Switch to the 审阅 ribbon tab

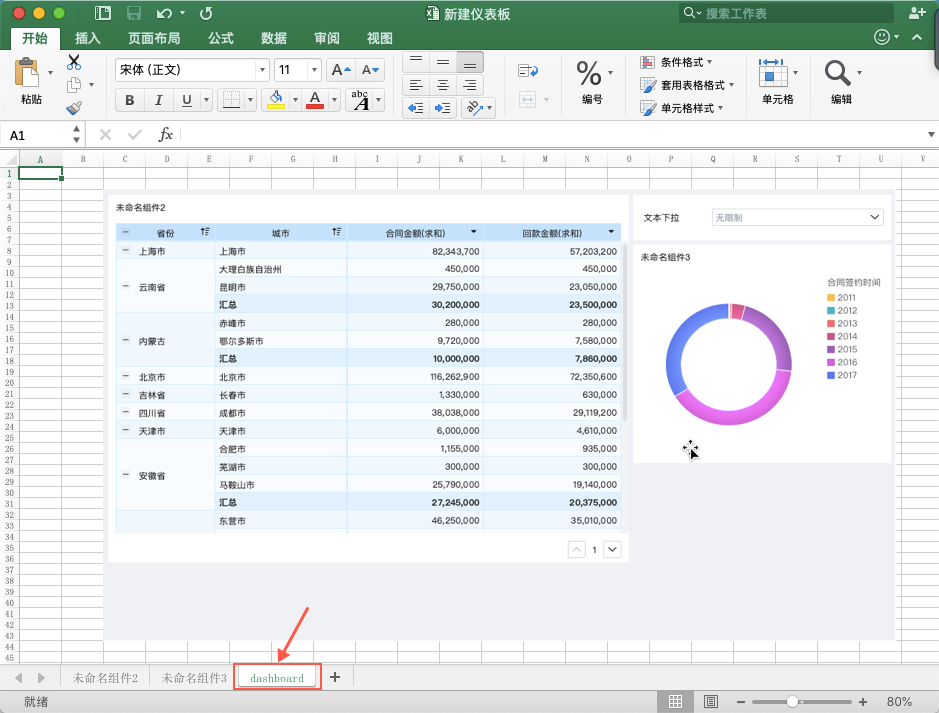coord(326,38)
